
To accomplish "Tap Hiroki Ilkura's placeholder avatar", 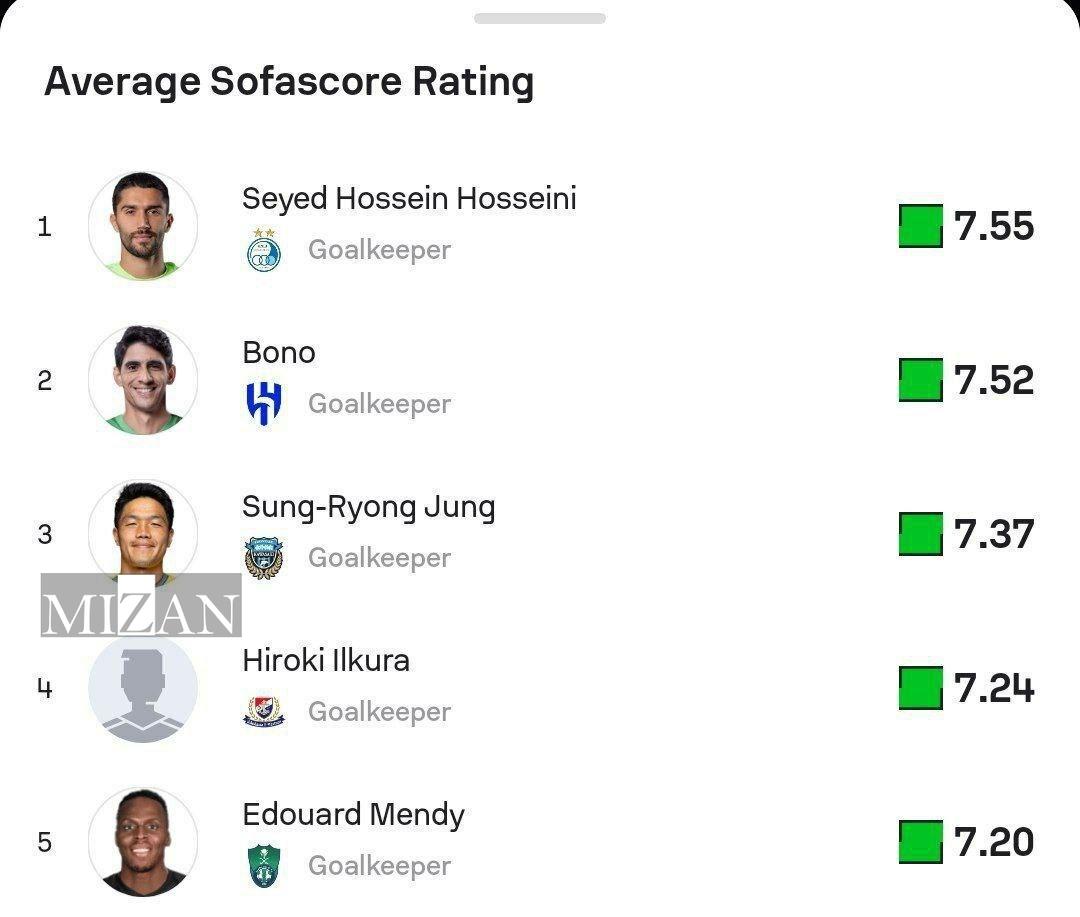I will (x=143, y=689).
